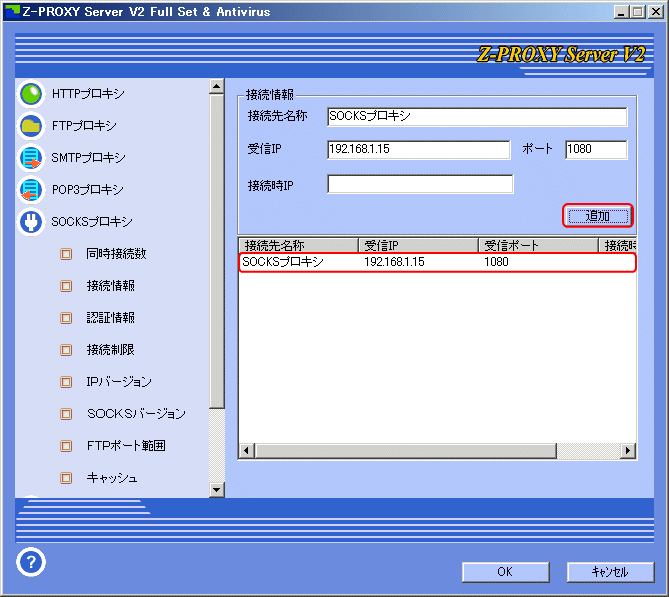Click the square icon beside 認証情報
This screenshot has height=597, width=669.
66,318
